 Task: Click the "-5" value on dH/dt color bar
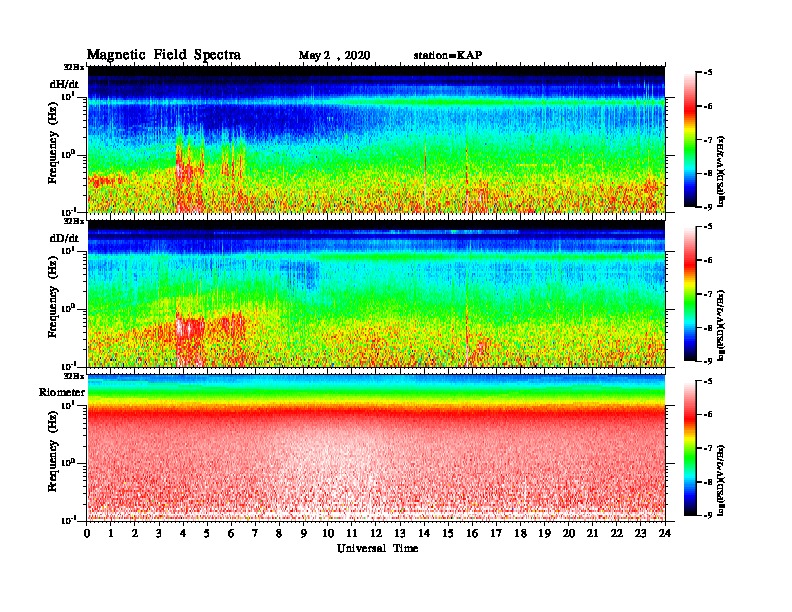(x=708, y=73)
